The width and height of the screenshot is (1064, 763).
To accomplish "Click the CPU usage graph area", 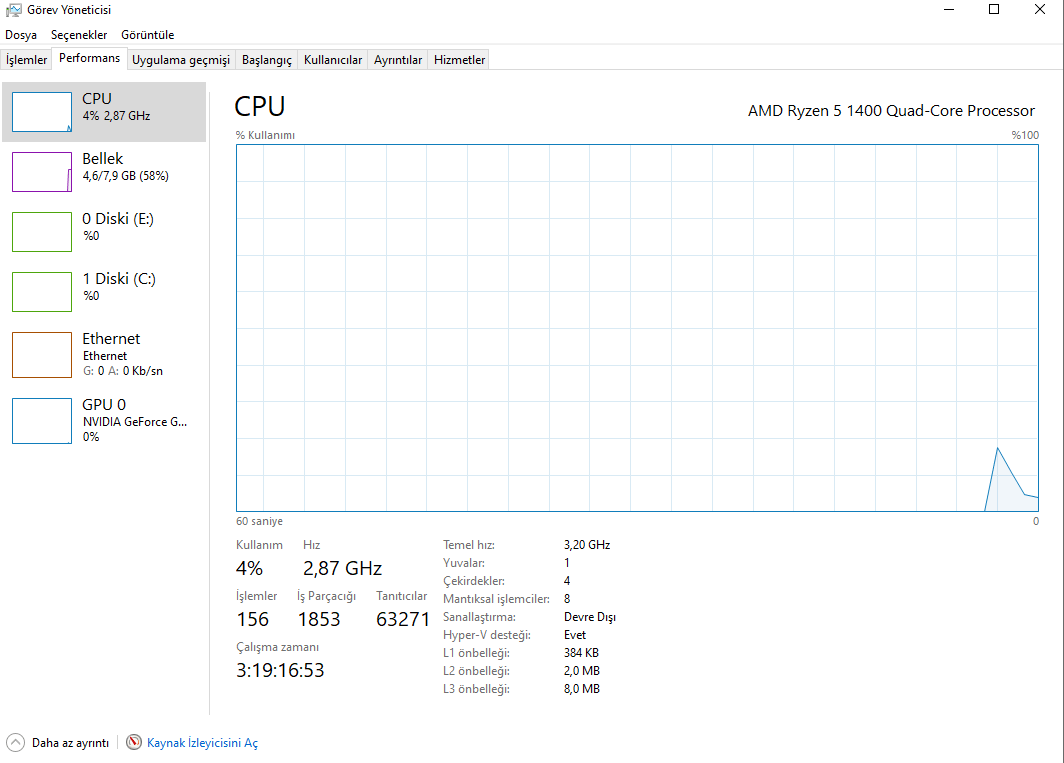I will (637, 328).
